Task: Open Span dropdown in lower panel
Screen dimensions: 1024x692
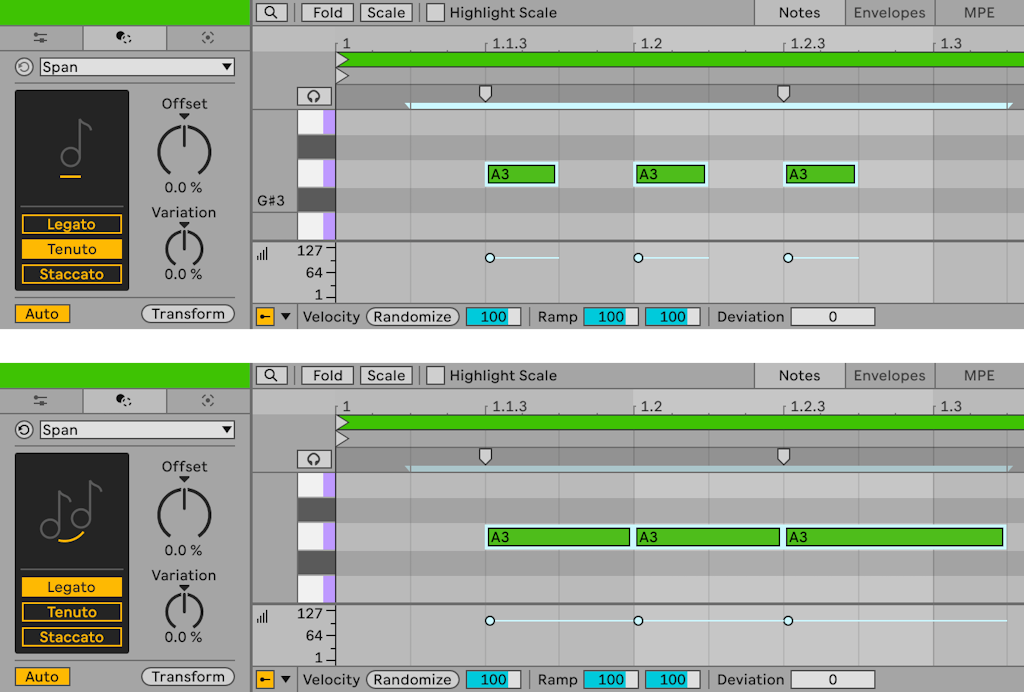Action: coord(137,430)
